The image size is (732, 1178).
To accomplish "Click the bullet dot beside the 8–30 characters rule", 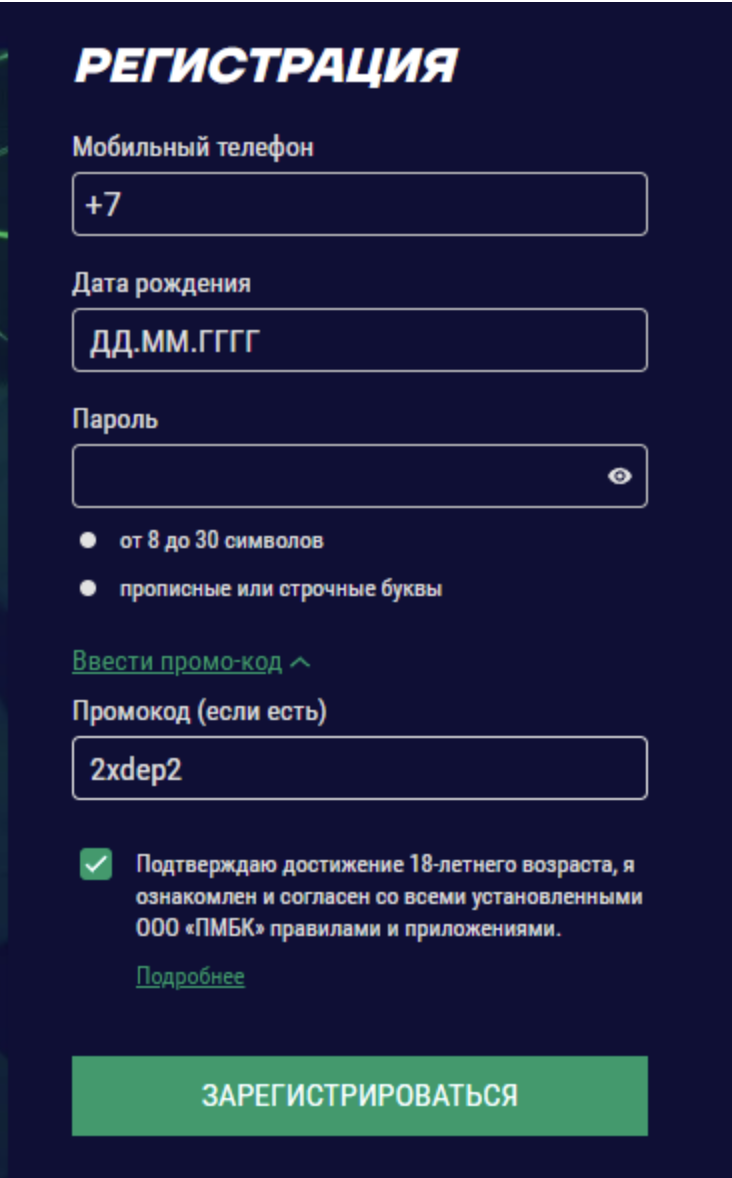I will pos(88,541).
